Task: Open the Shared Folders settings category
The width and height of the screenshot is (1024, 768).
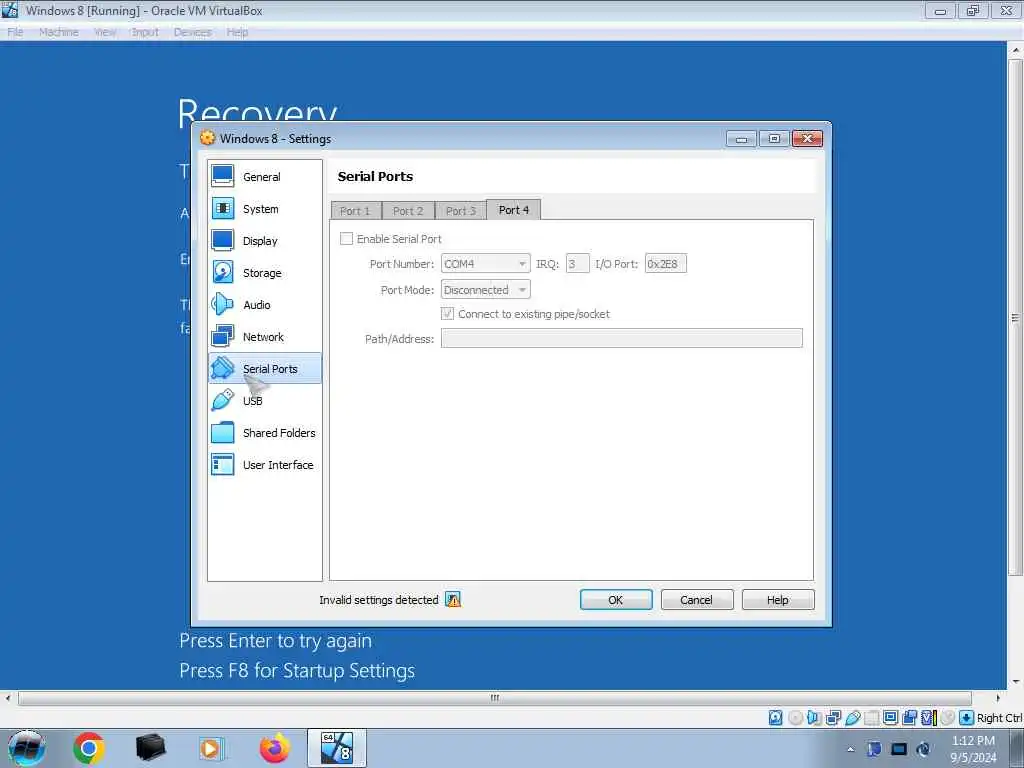Action: coord(264,432)
